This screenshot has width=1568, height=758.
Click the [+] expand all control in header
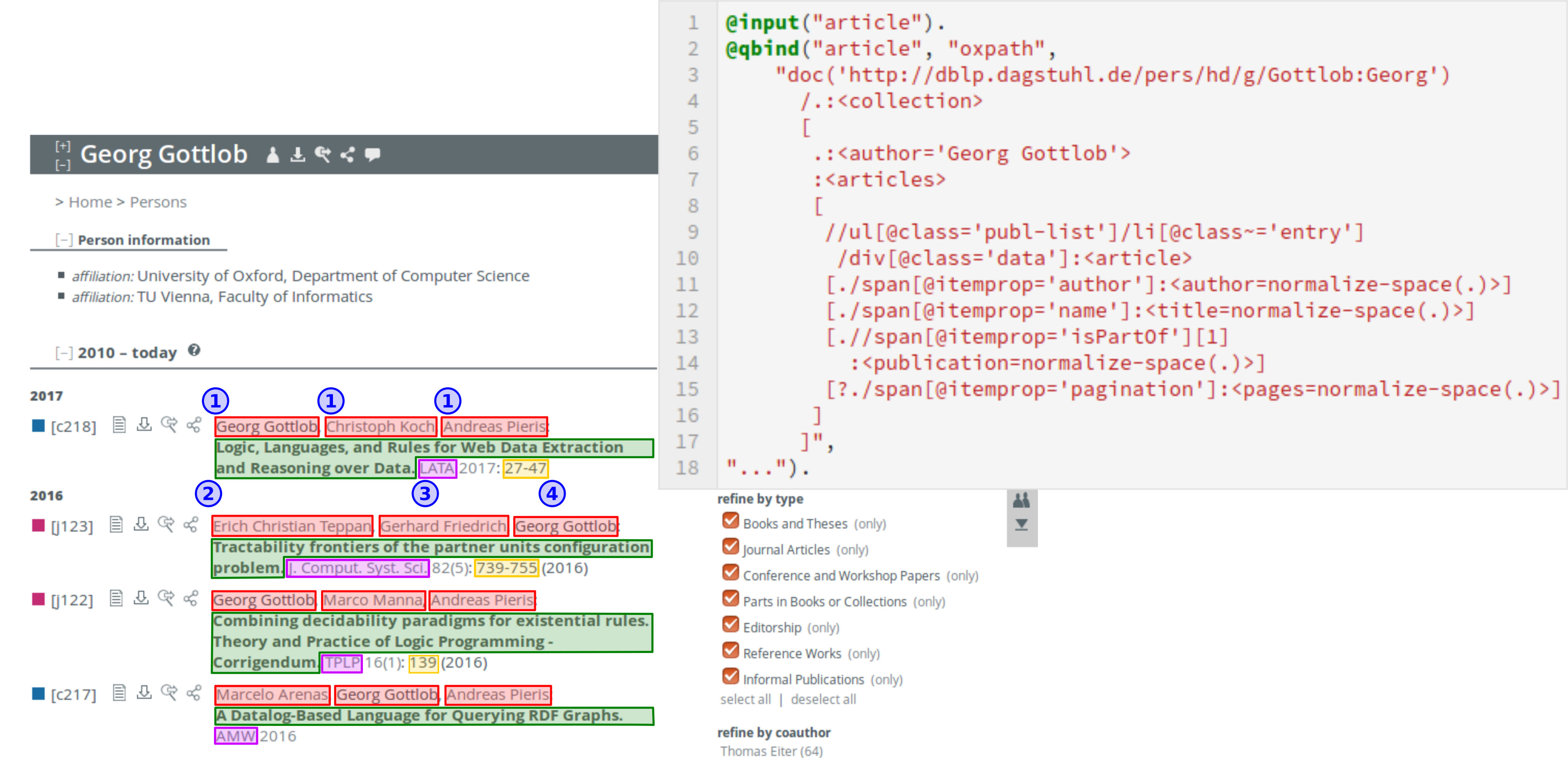coord(63,146)
